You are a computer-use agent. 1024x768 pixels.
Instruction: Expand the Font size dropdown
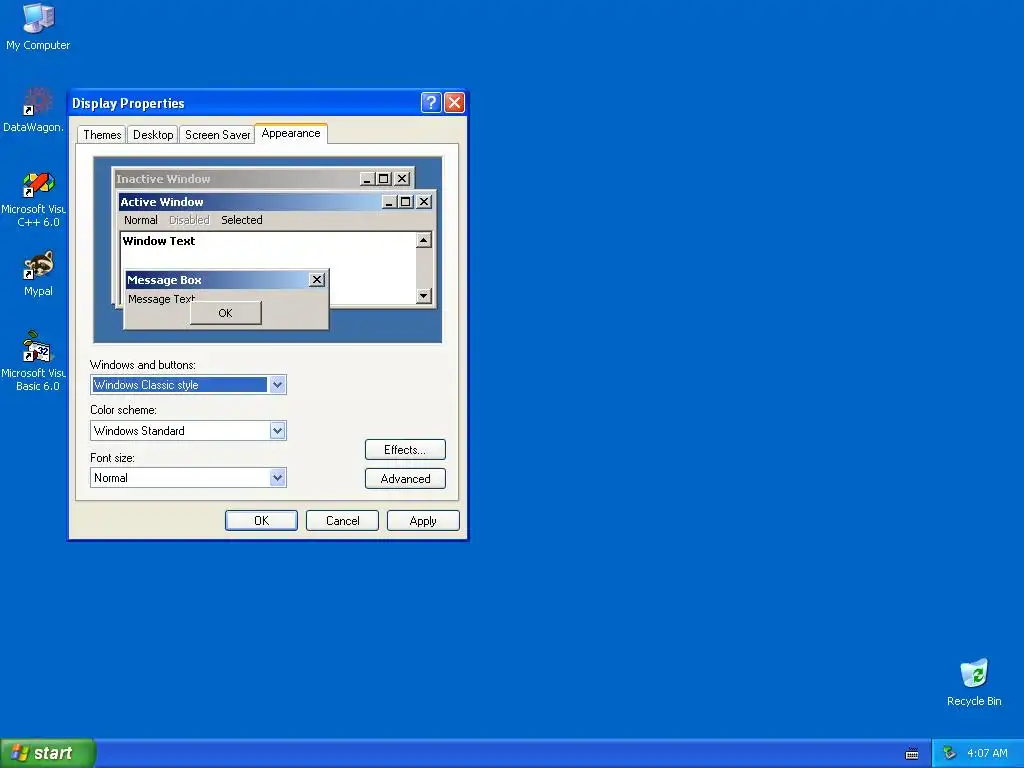point(277,477)
